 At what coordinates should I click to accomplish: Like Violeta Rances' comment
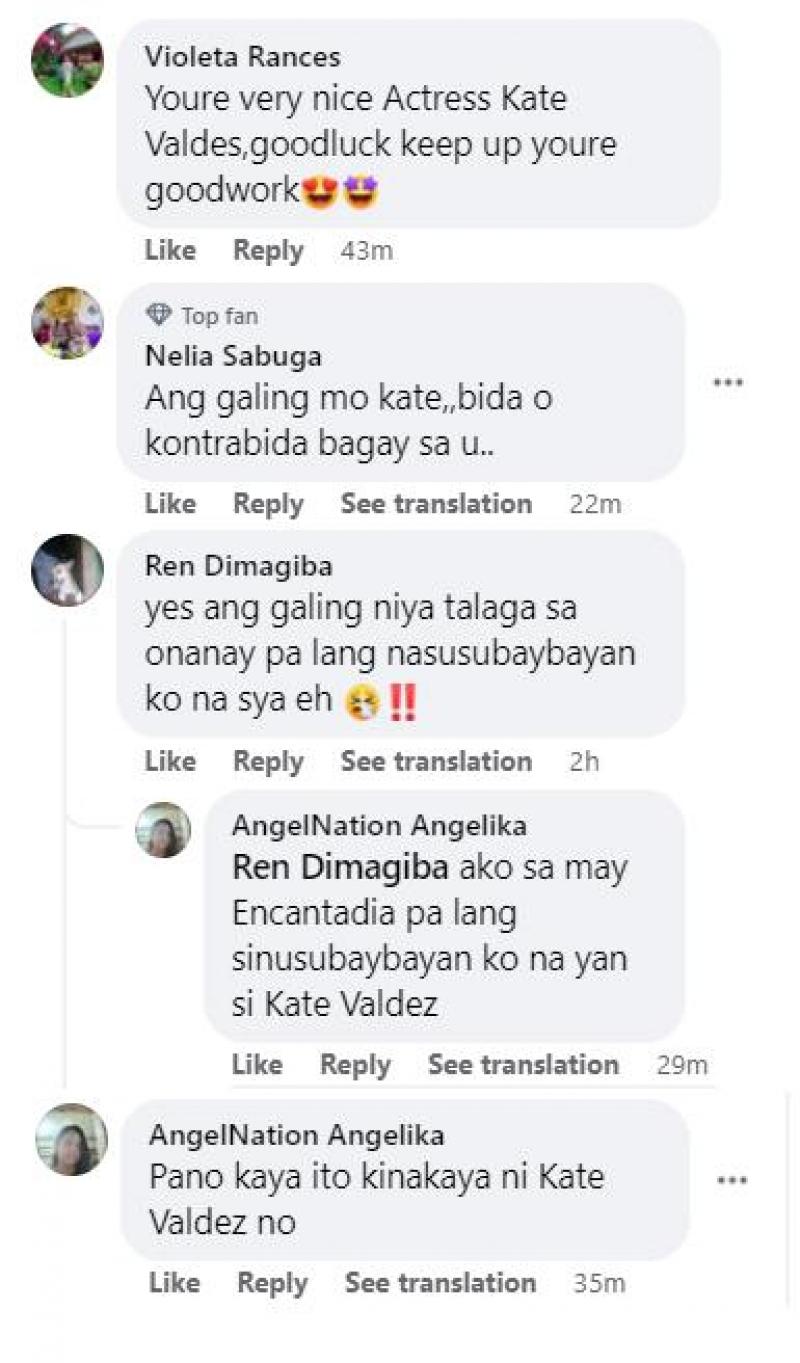(x=169, y=251)
